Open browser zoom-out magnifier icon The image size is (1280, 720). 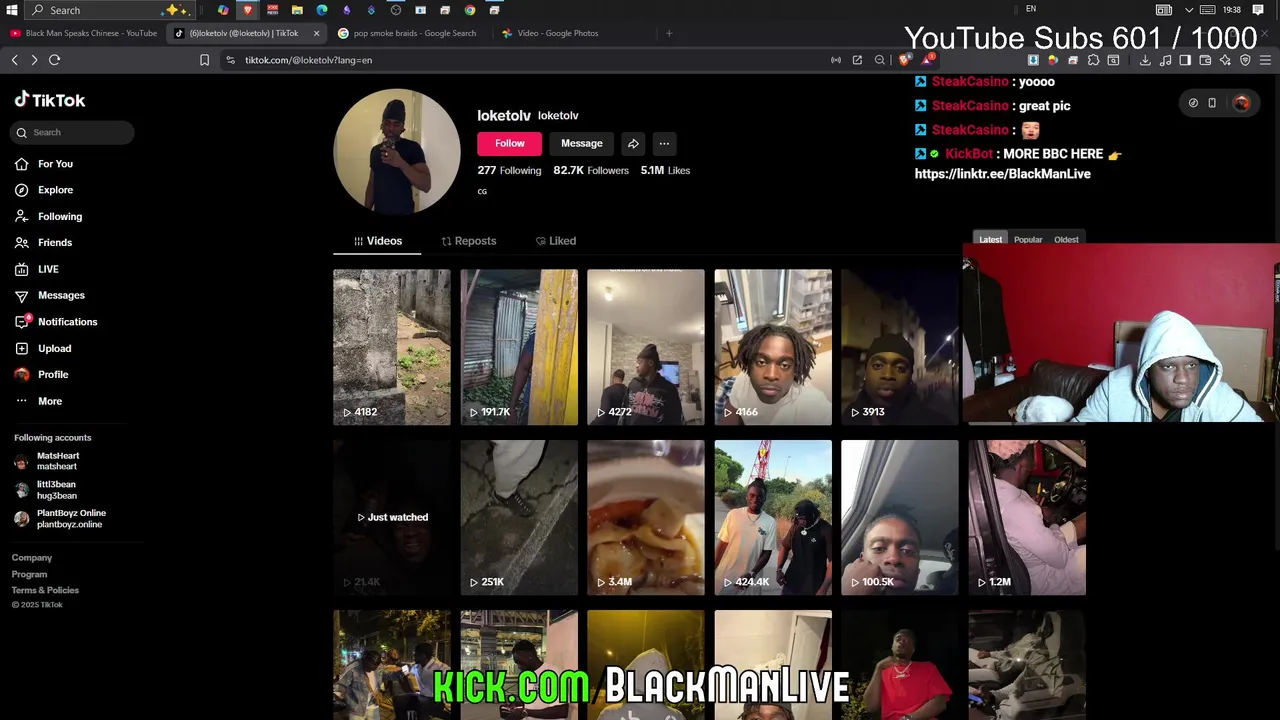coord(880,60)
